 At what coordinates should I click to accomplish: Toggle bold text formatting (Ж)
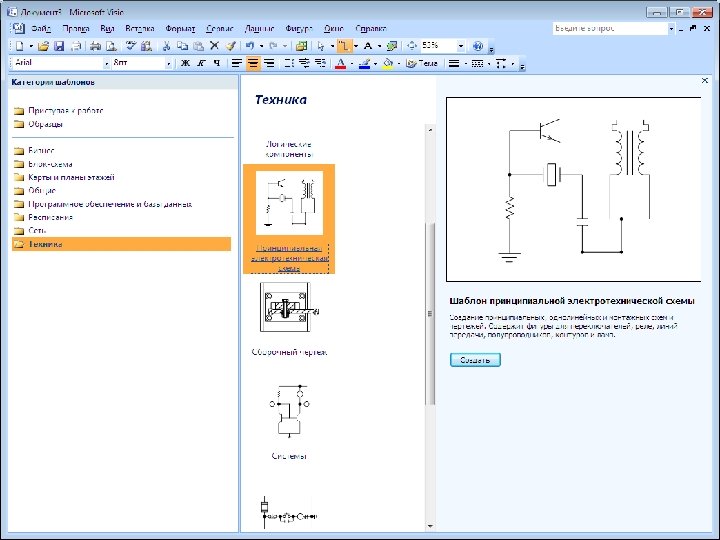pyautogui.click(x=184, y=63)
